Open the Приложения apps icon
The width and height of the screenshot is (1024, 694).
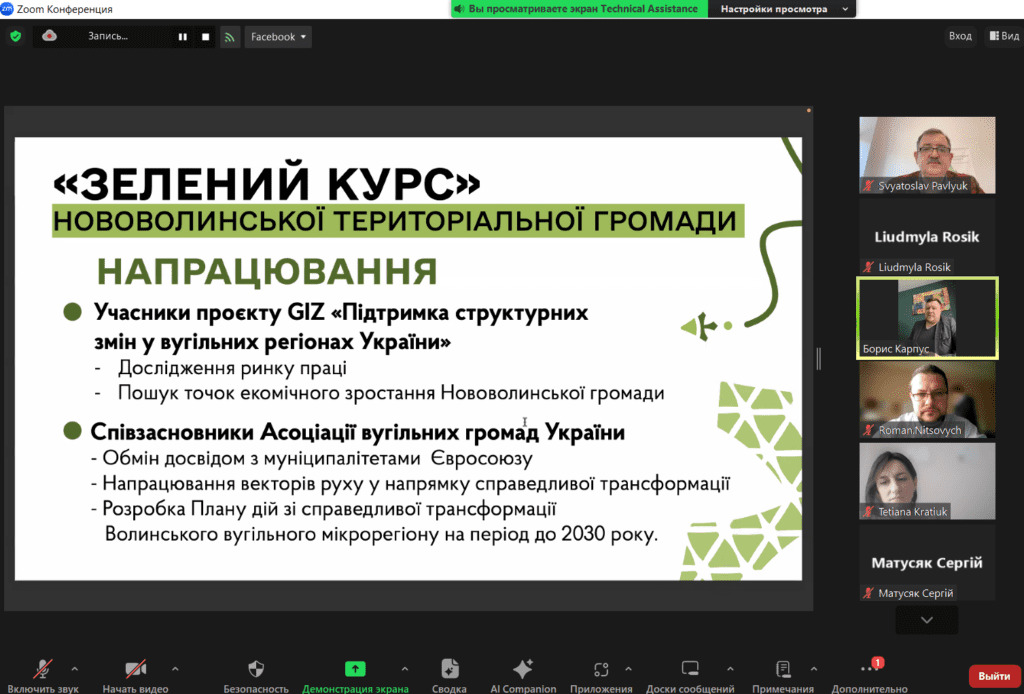tap(601, 669)
